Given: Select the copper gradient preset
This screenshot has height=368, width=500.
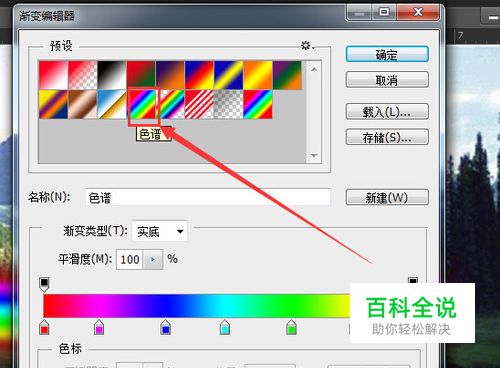Looking at the screenshot, I should tap(83, 104).
